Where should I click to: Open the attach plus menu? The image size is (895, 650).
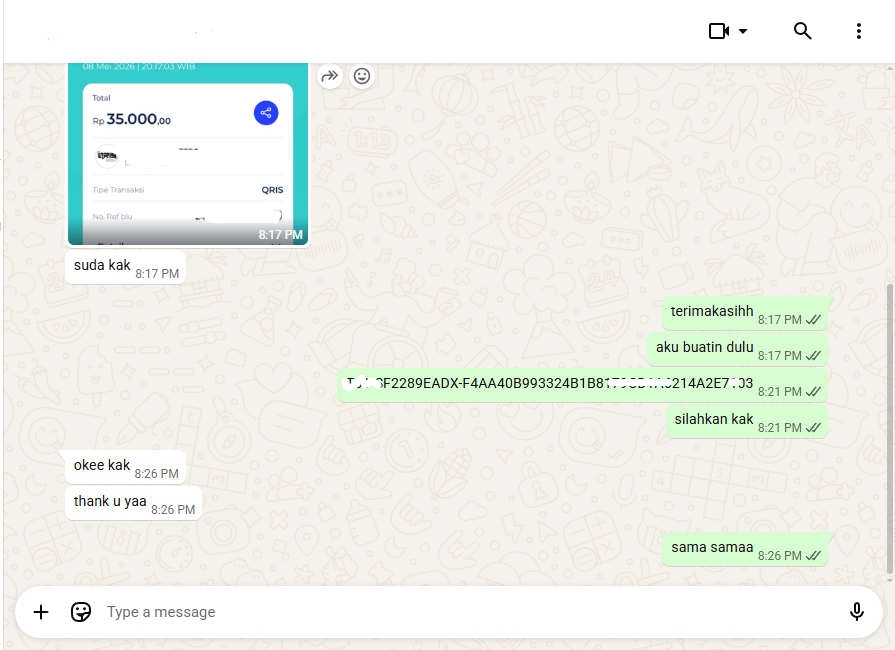[x=41, y=612]
